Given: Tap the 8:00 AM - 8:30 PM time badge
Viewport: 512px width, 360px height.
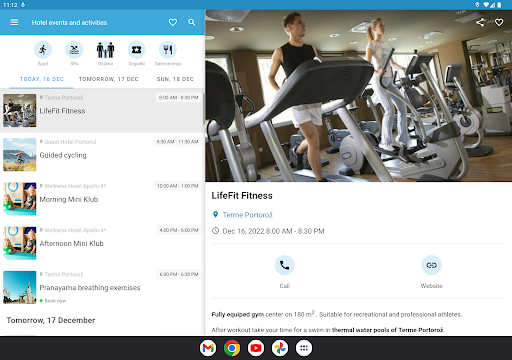Looking at the screenshot, I should pyautogui.click(x=178, y=97).
